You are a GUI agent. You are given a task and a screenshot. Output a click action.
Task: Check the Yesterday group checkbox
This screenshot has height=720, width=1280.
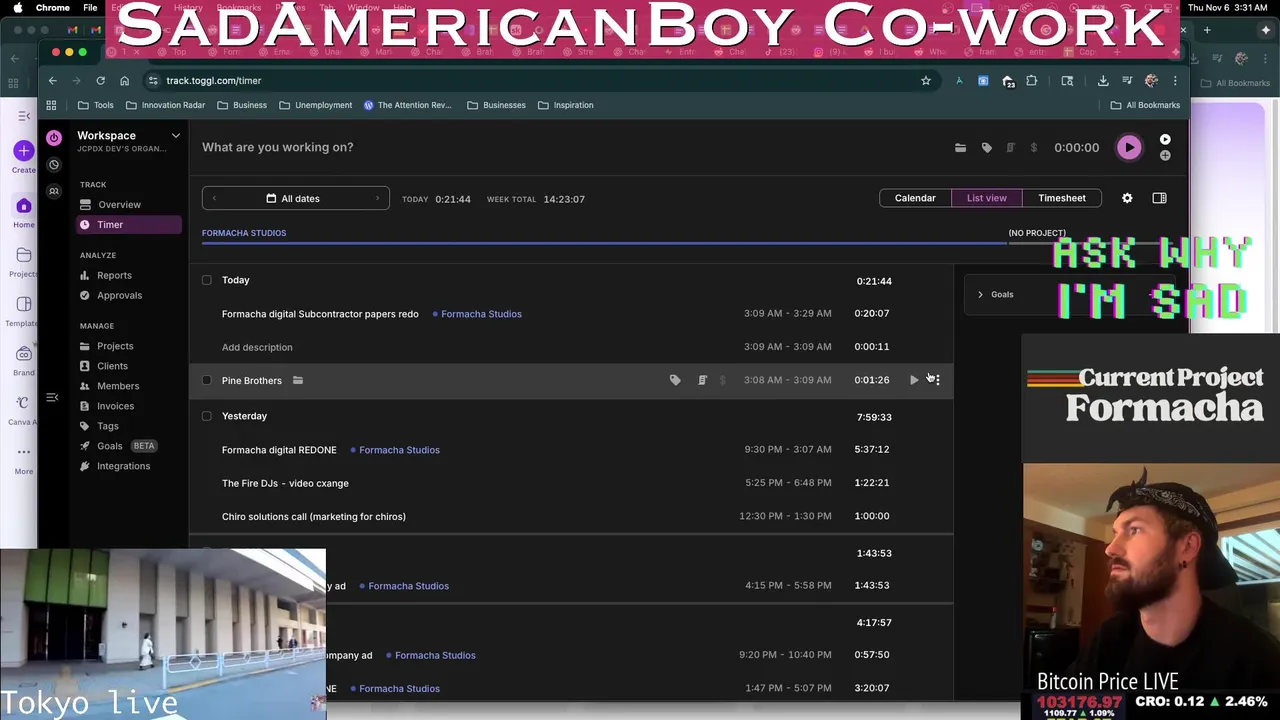207,416
